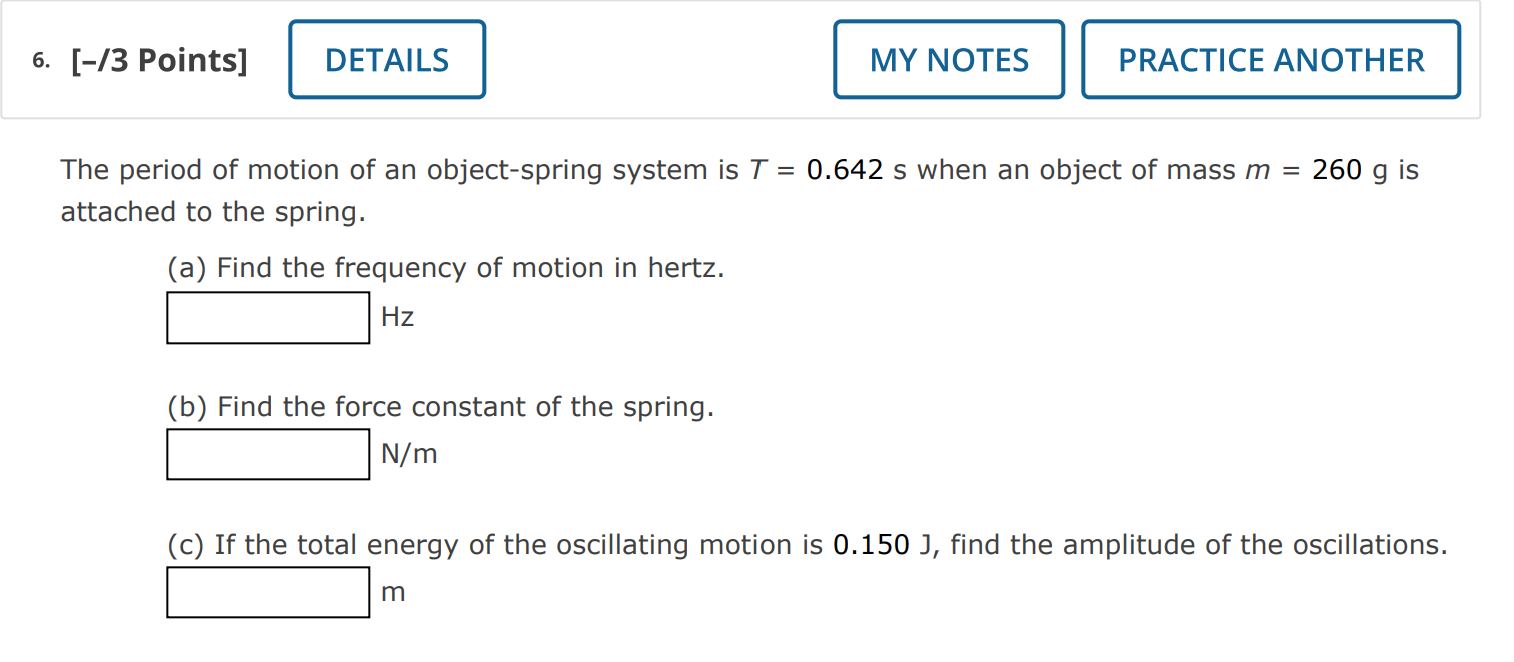
Task: Click the N/m unit label in part (b)
Action: 409,454
